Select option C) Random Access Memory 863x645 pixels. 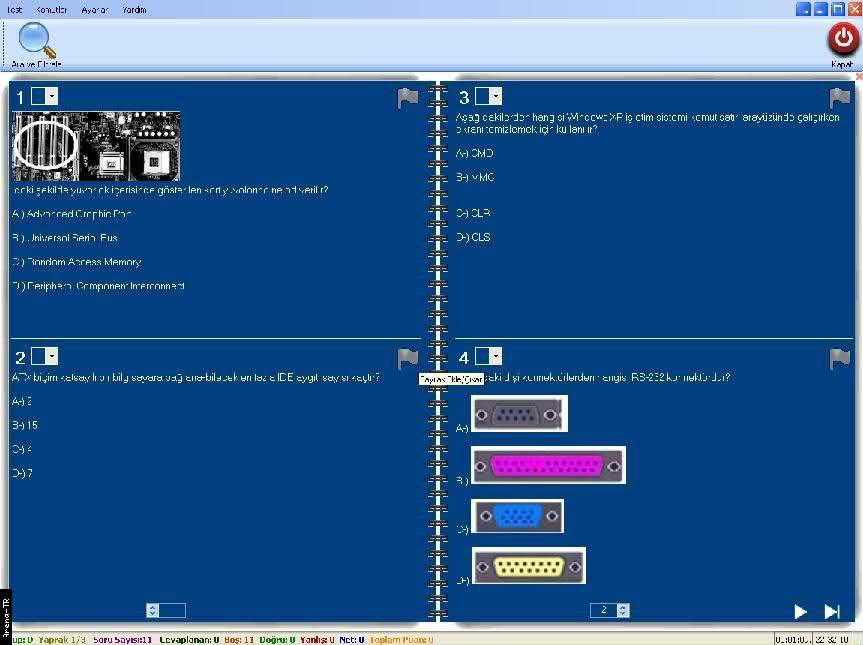(77, 262)
